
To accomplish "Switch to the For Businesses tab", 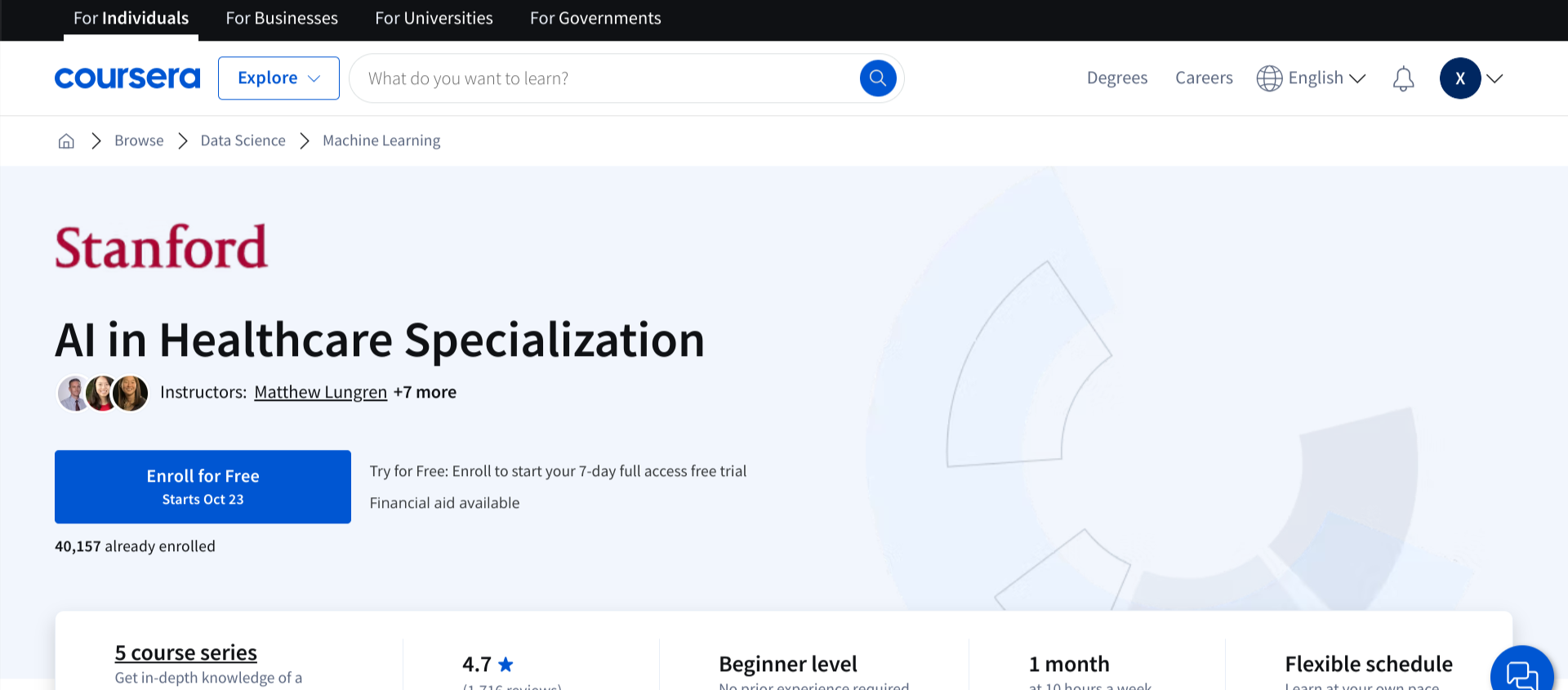I will [x=282, y=18].
